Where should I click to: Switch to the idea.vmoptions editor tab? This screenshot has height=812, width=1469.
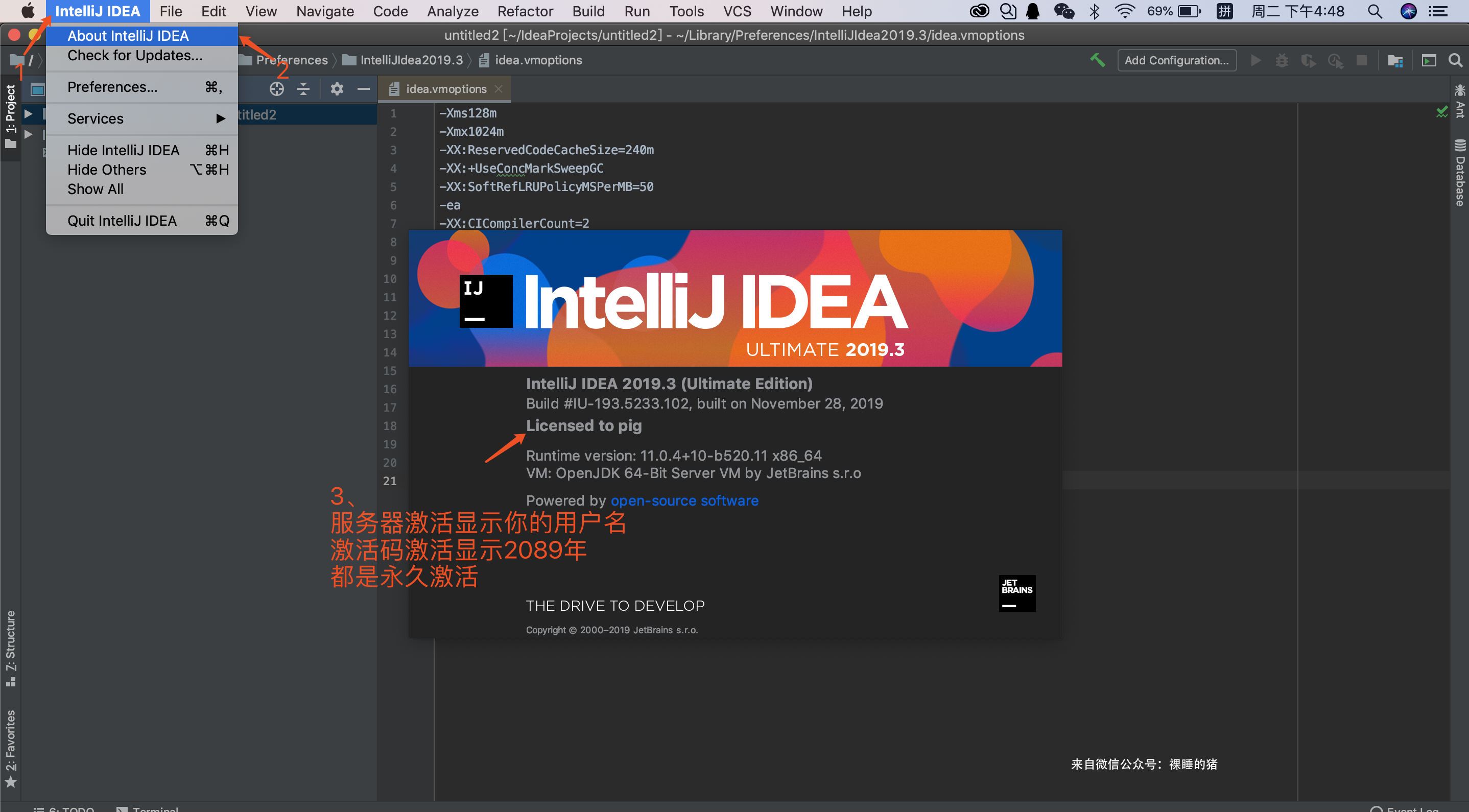(445, 88)
